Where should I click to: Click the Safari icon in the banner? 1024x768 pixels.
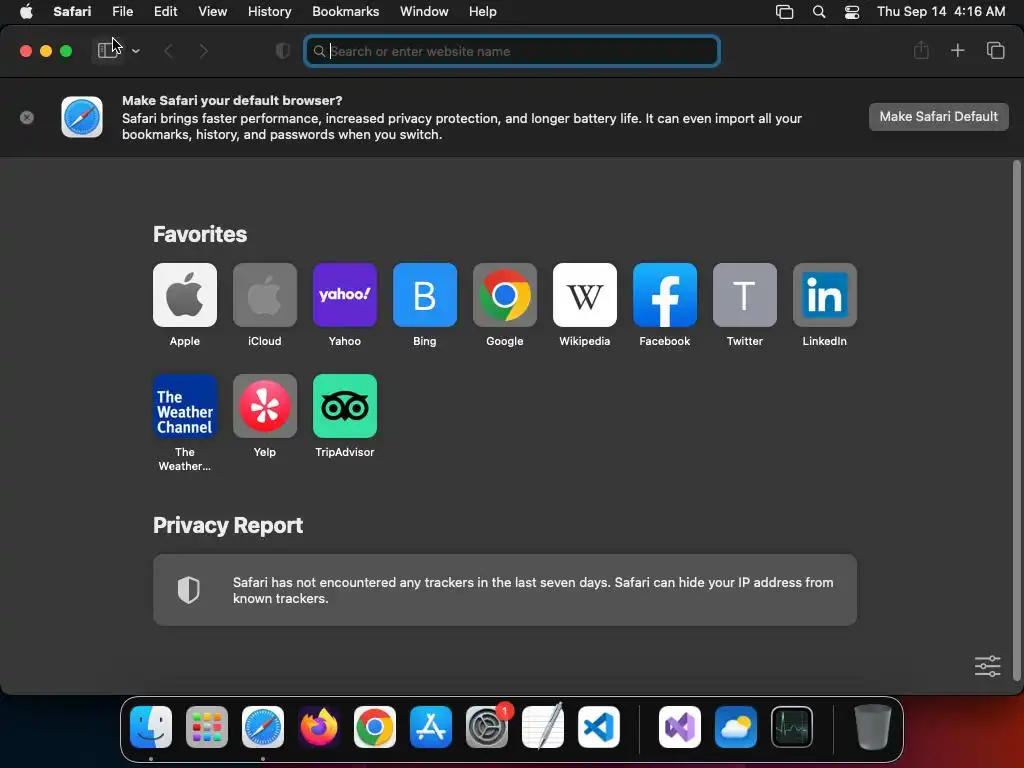click(82, 117)
